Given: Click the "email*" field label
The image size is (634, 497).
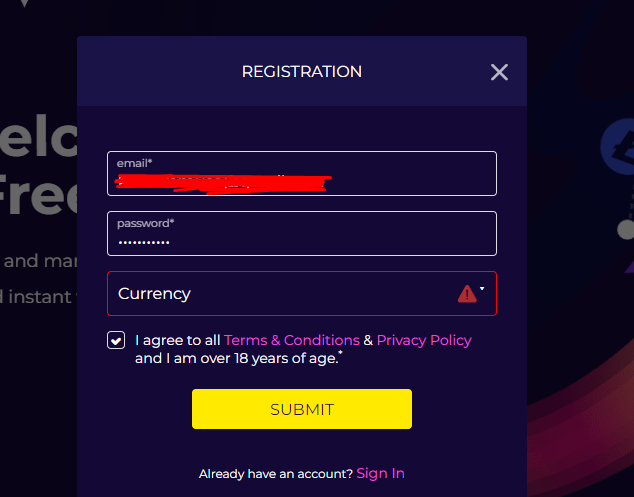Looking at the screenshot, I should coord(134,163).
